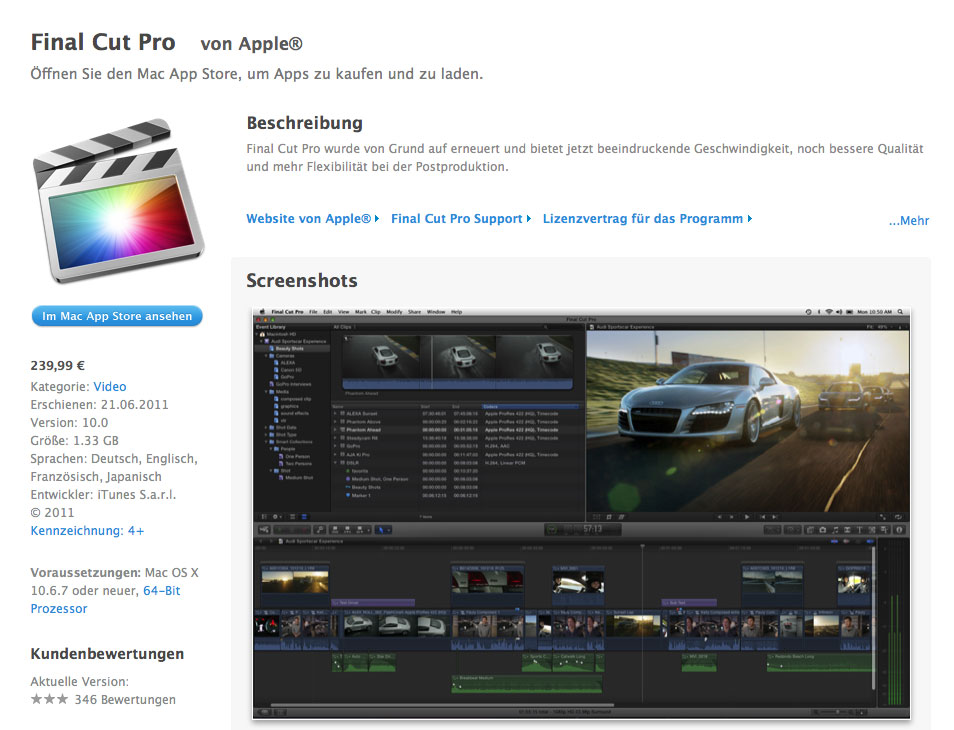Click the Inspector info icon in toolbar
The width and height of the screenshot is (954, 730).
899,529
